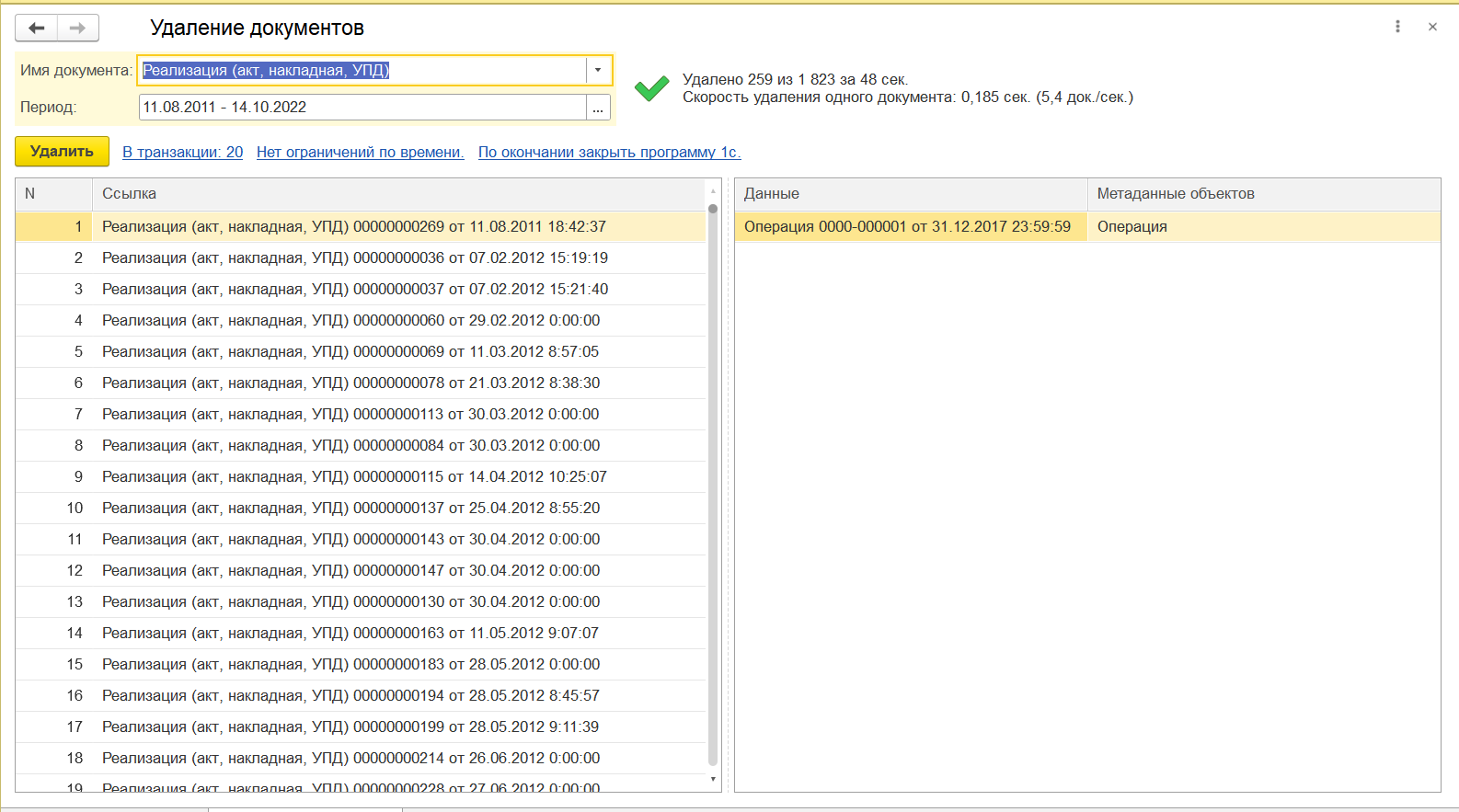
Task: Open the 'В транзакции: 20' link
Action: pyautogui.click(x=183, y=152)
